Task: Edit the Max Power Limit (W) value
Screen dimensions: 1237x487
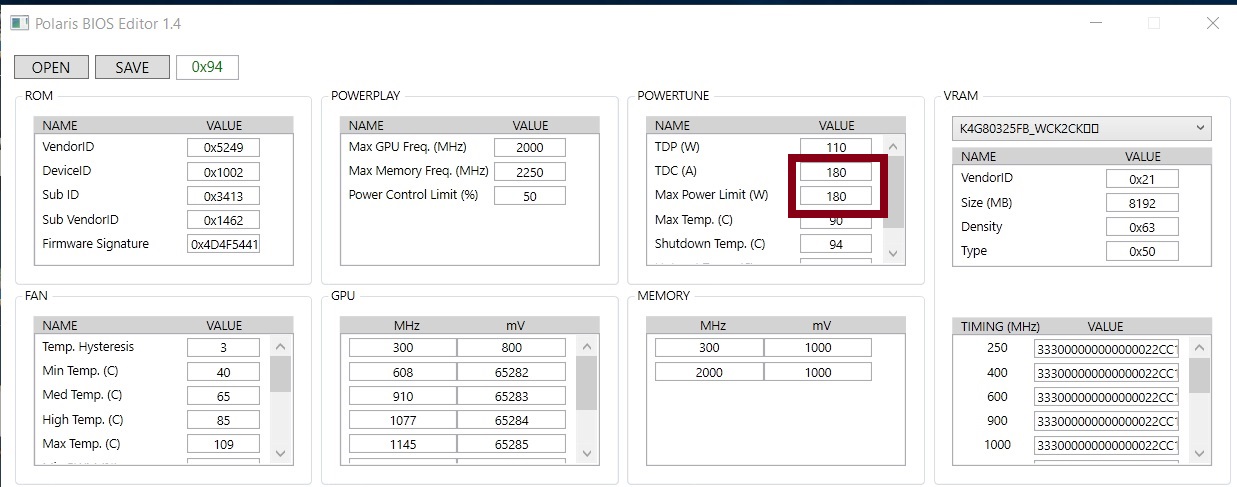Action: click(x=836, y=196)
